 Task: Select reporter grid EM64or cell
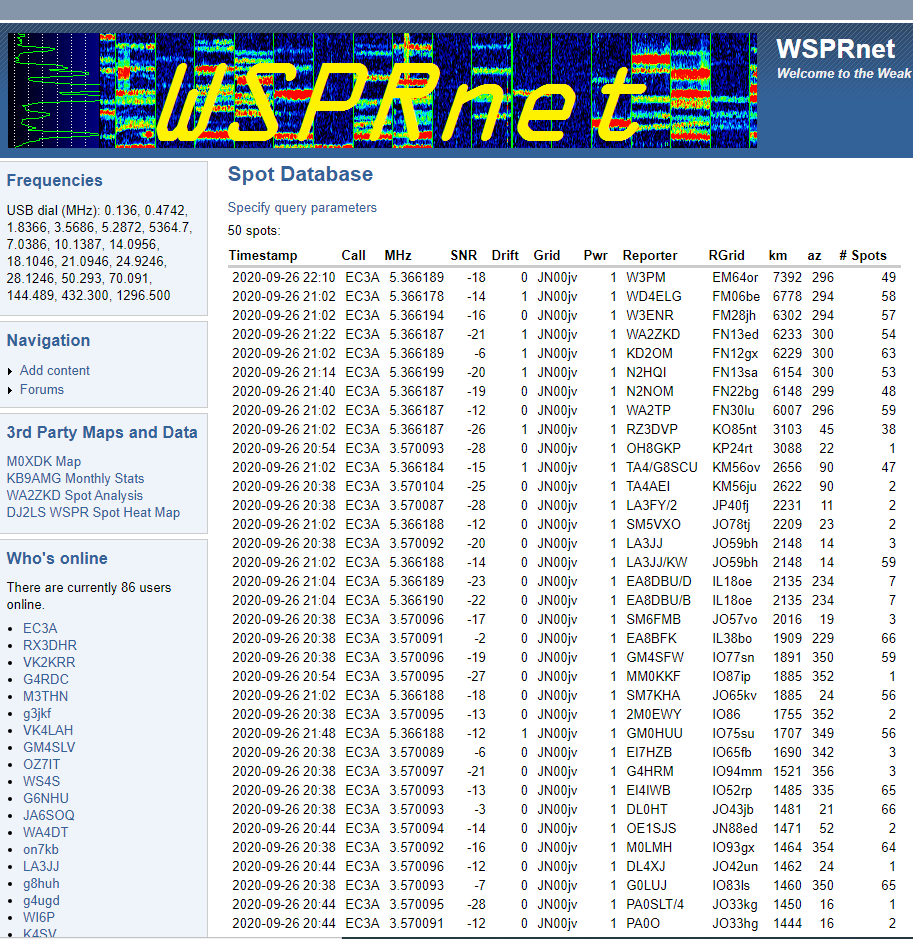pos(735,277)
